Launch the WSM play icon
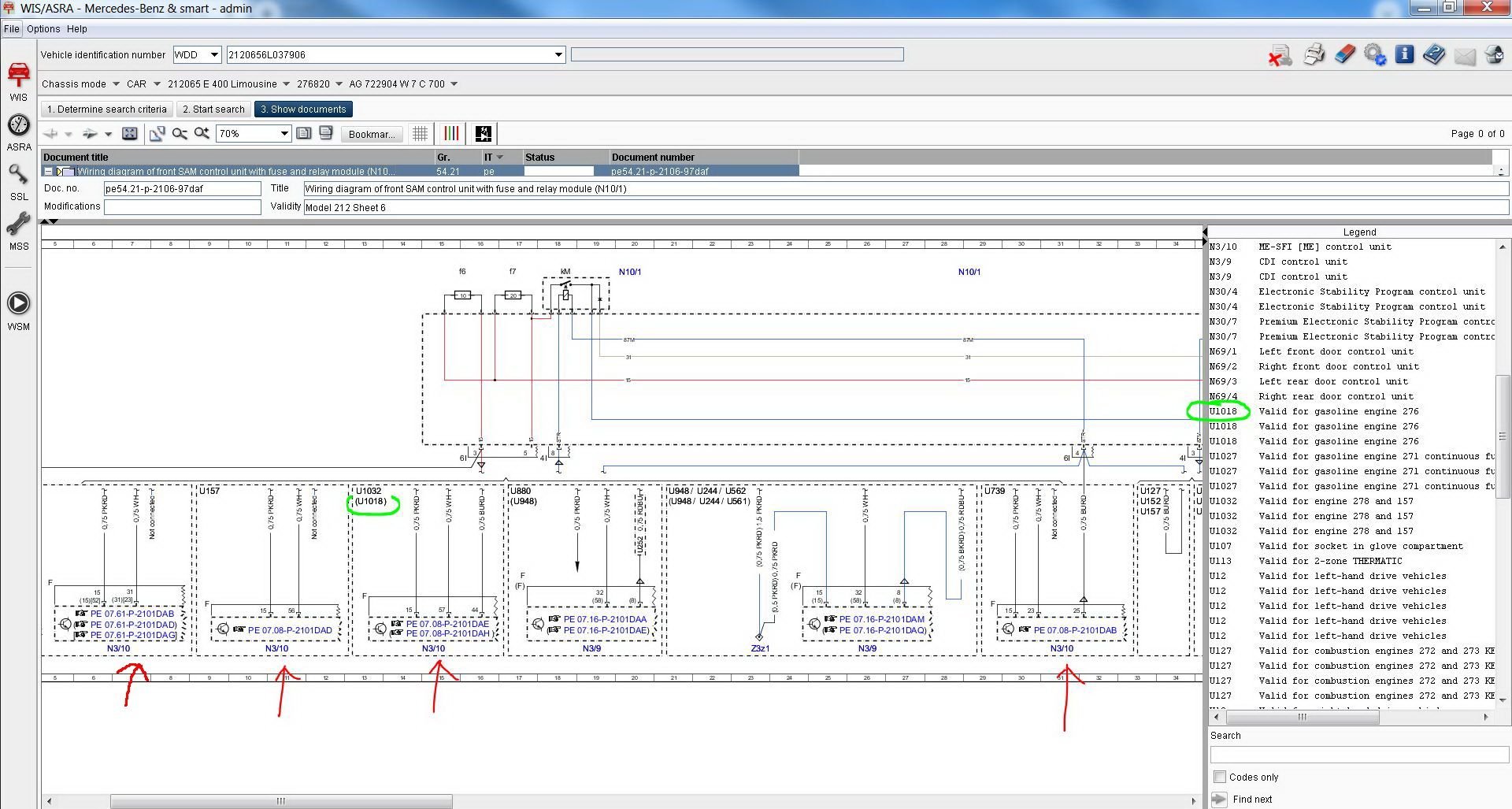1512x809 pixels. coord(19,303)
